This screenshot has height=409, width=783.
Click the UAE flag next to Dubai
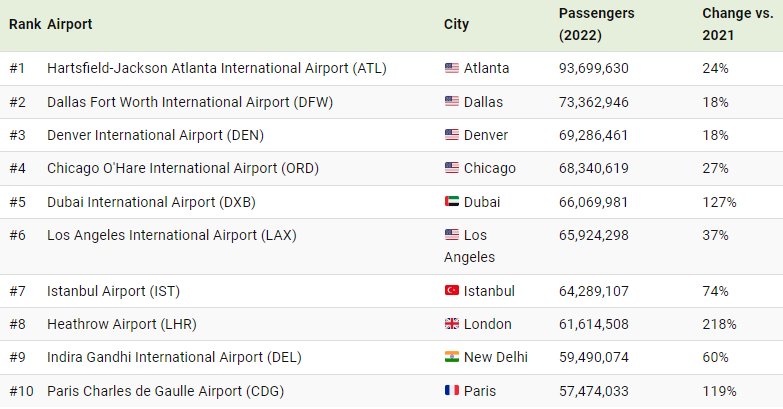click(451, 202)
